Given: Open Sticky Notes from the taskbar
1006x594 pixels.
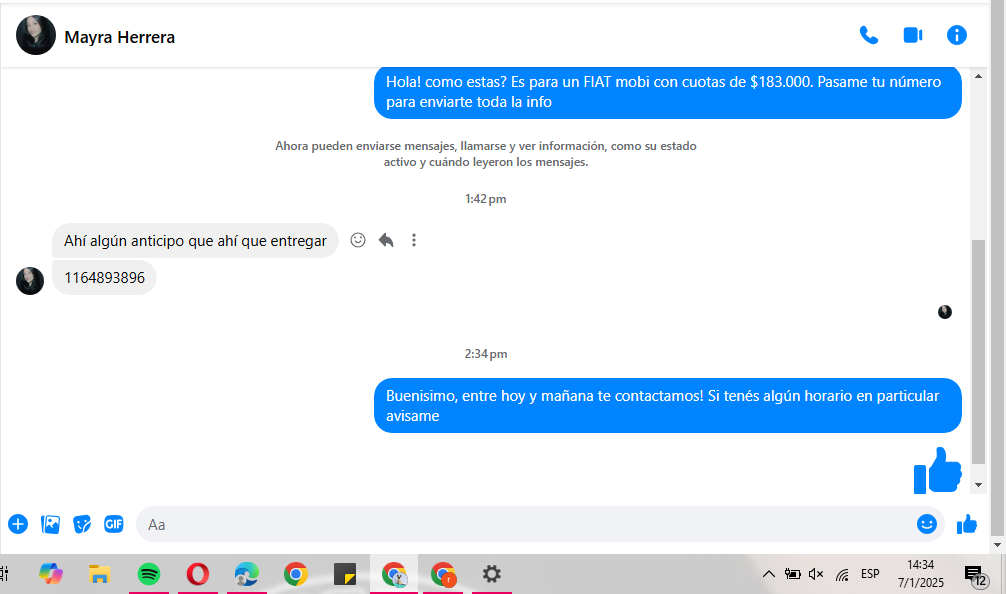Looking at the screenshot, I should point(345,573).
